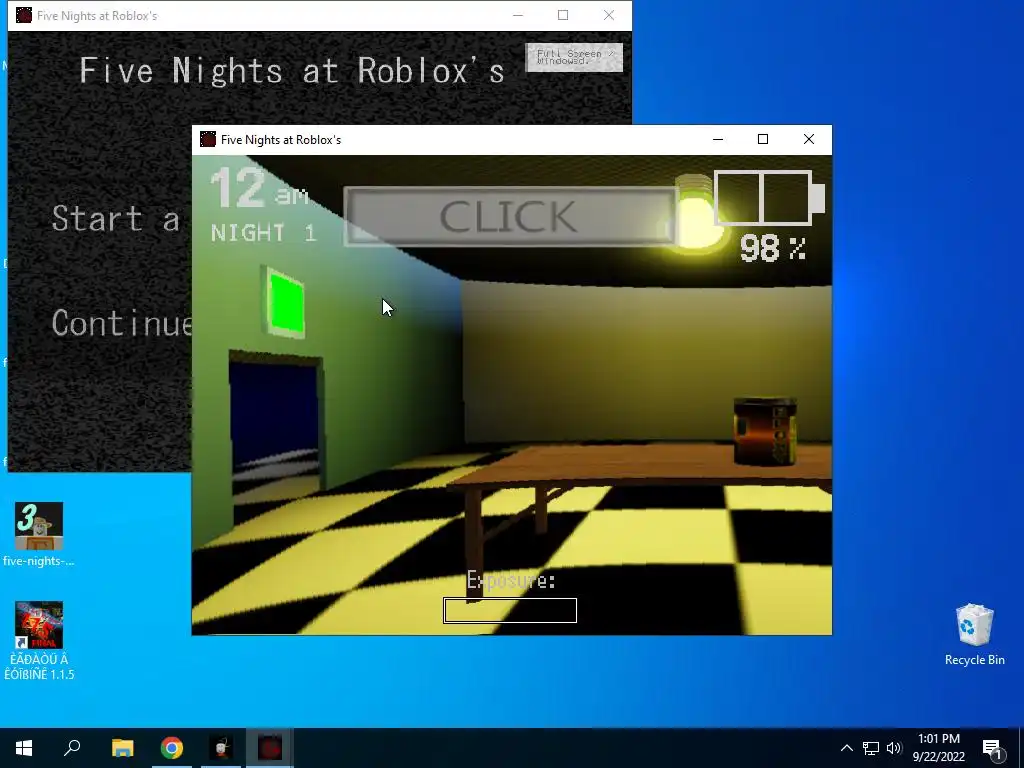The image size is (1024, 768).
Task: Click the back window title bar app icon
Action: coord(24,15)
